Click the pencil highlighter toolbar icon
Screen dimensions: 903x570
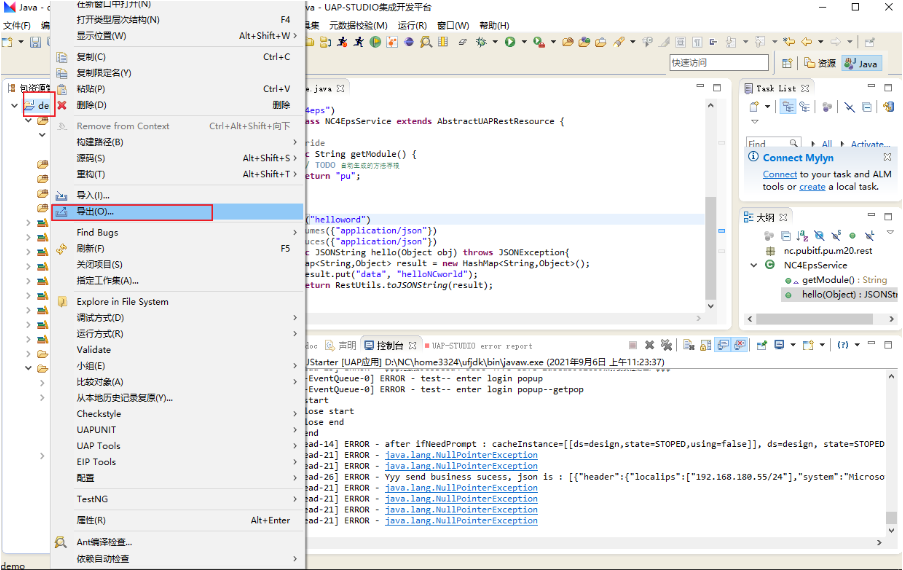[619, 42]
